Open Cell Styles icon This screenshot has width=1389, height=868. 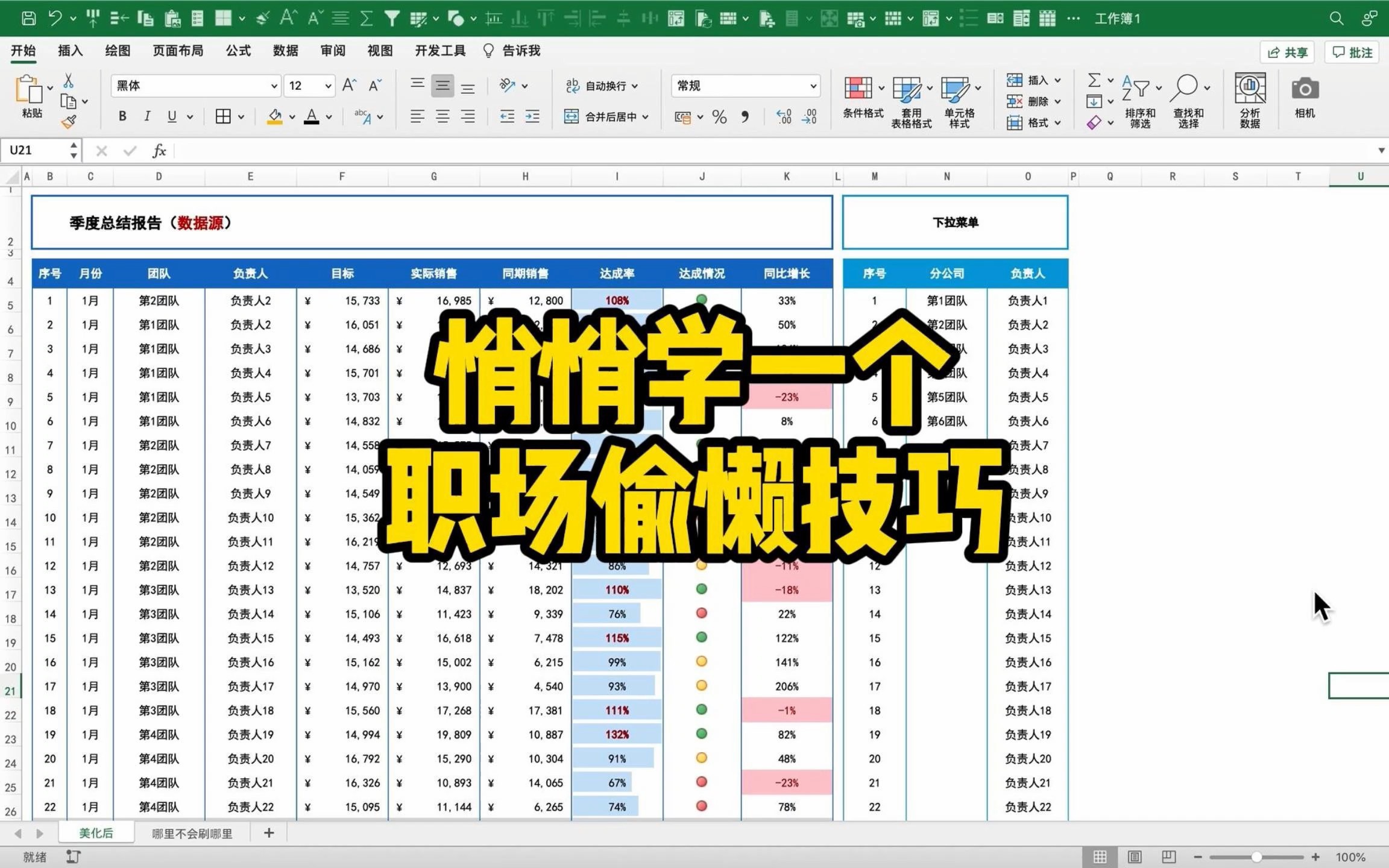[x=955, y=89]
